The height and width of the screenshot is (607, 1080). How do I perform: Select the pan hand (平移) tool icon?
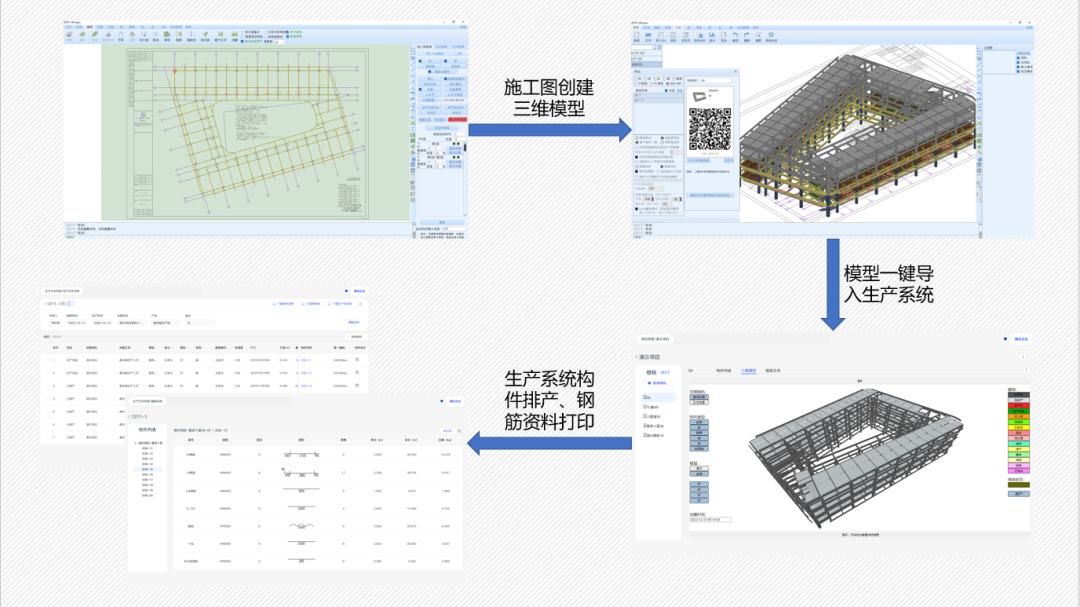pyautogui.click(x=121, y=37)
